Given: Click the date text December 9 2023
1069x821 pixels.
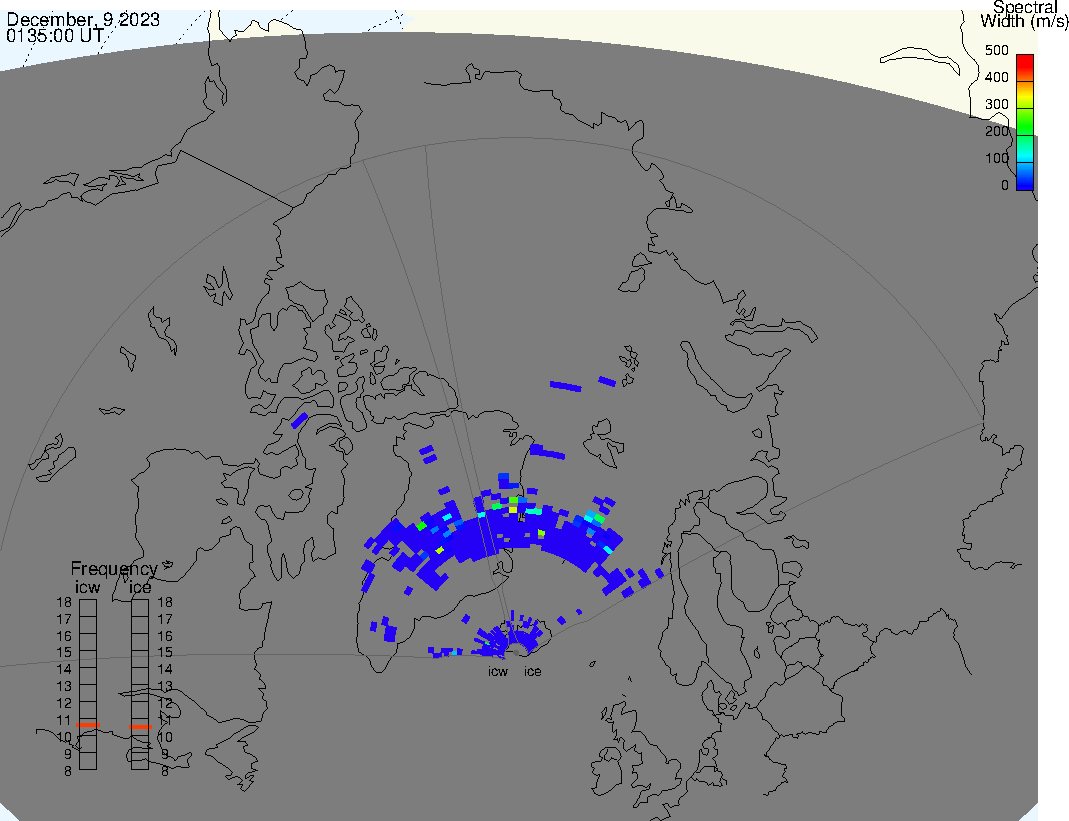Looking at the screenshot, I should 83,19.
